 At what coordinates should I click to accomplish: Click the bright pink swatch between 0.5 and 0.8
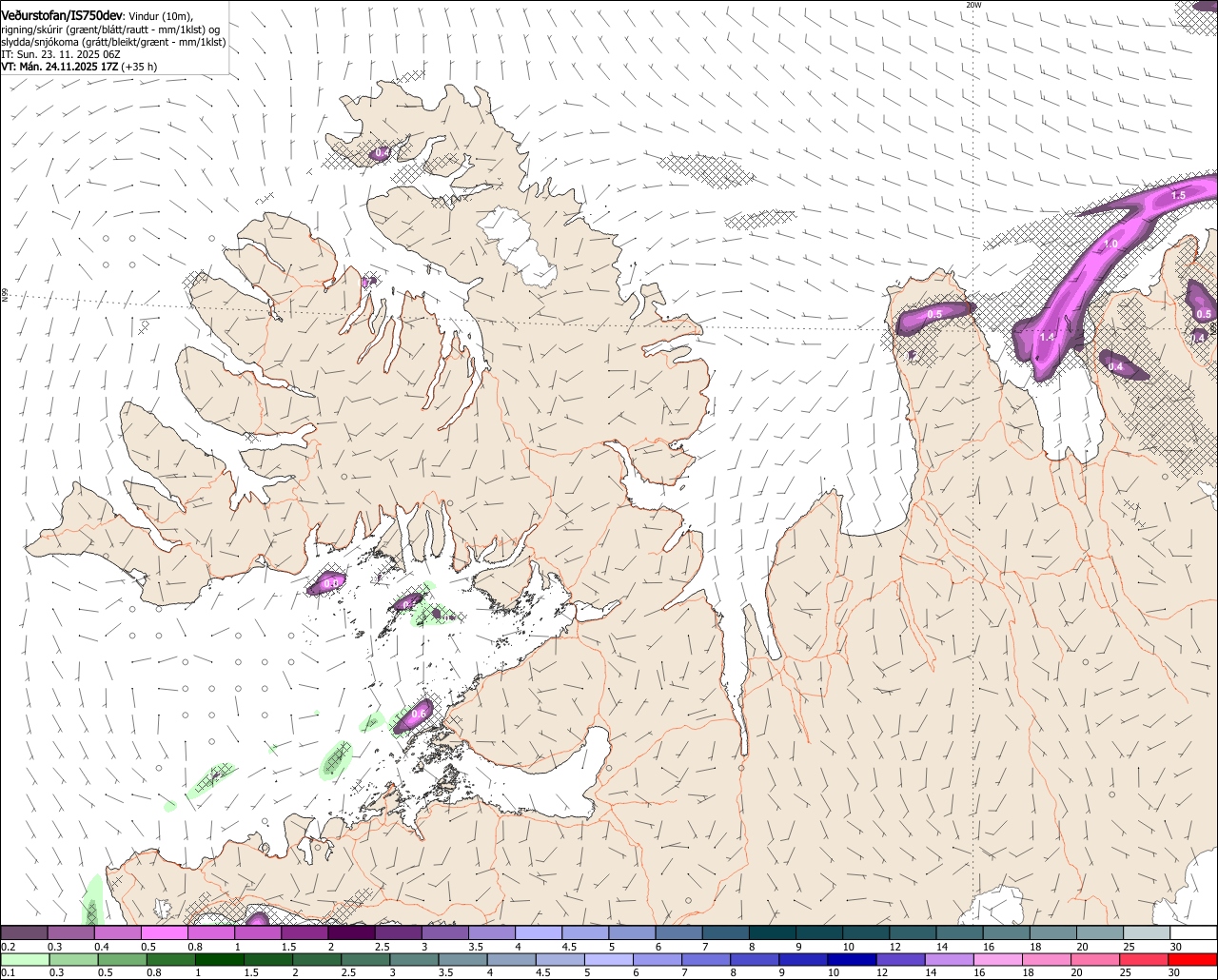[164, 933]
